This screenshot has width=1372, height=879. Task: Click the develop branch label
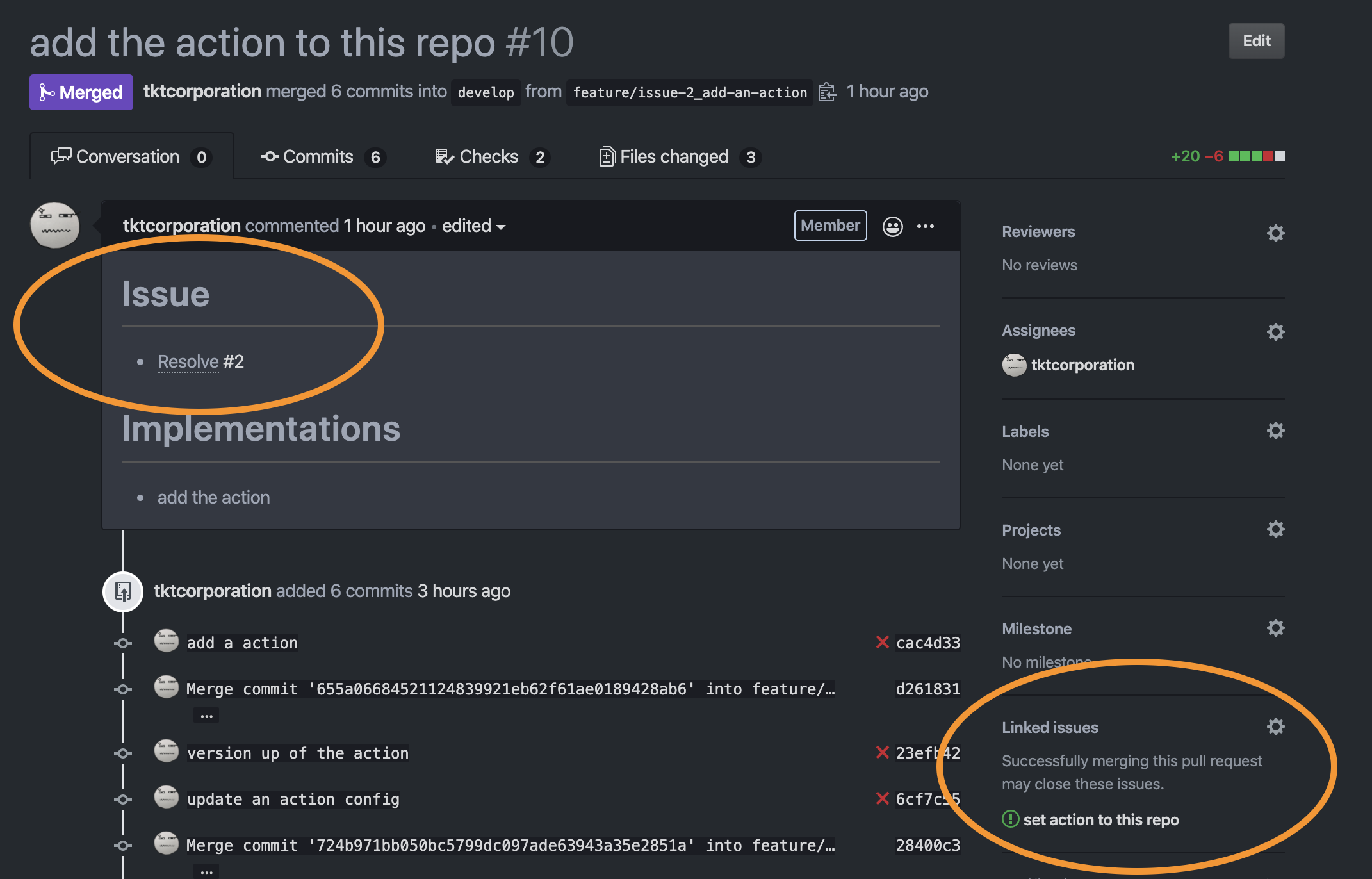486,92
